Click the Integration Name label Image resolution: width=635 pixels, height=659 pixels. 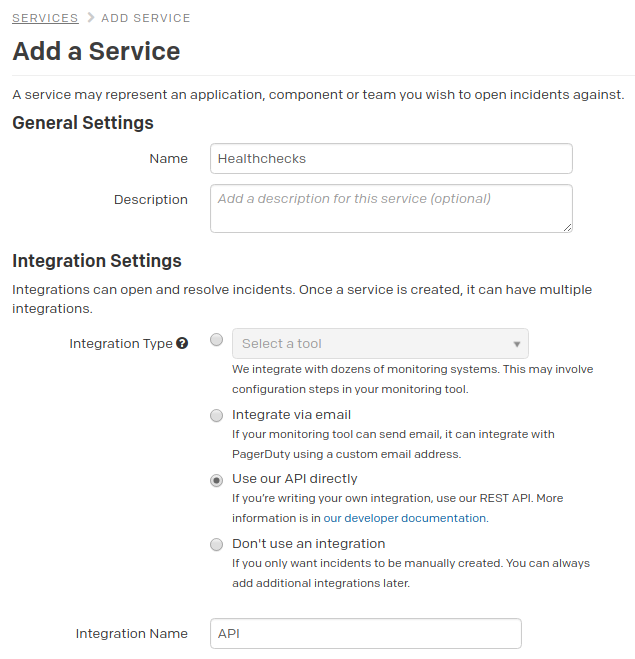[132, 634]
